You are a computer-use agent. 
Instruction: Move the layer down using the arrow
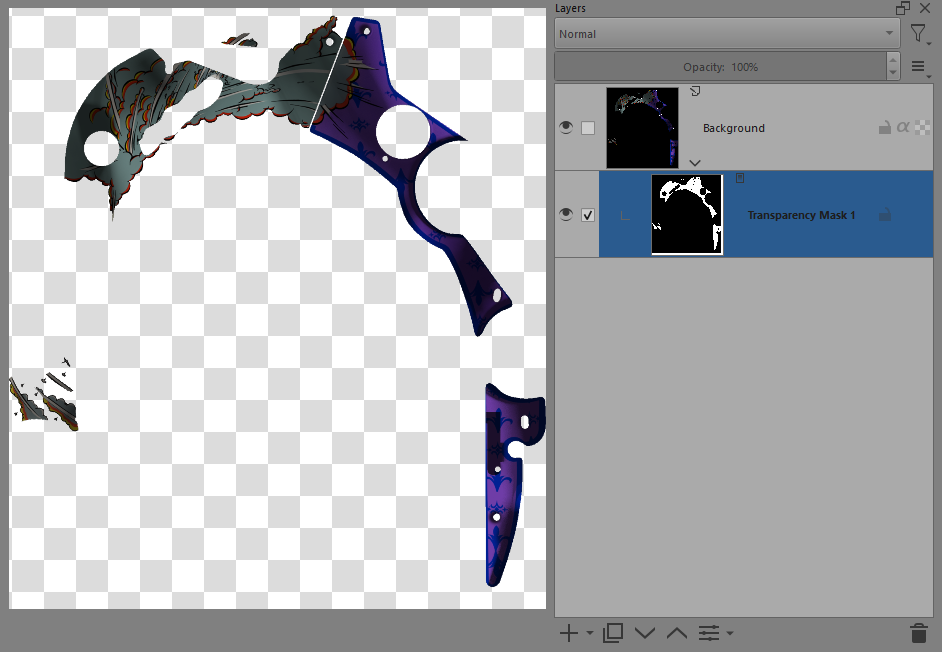[645, 633]
